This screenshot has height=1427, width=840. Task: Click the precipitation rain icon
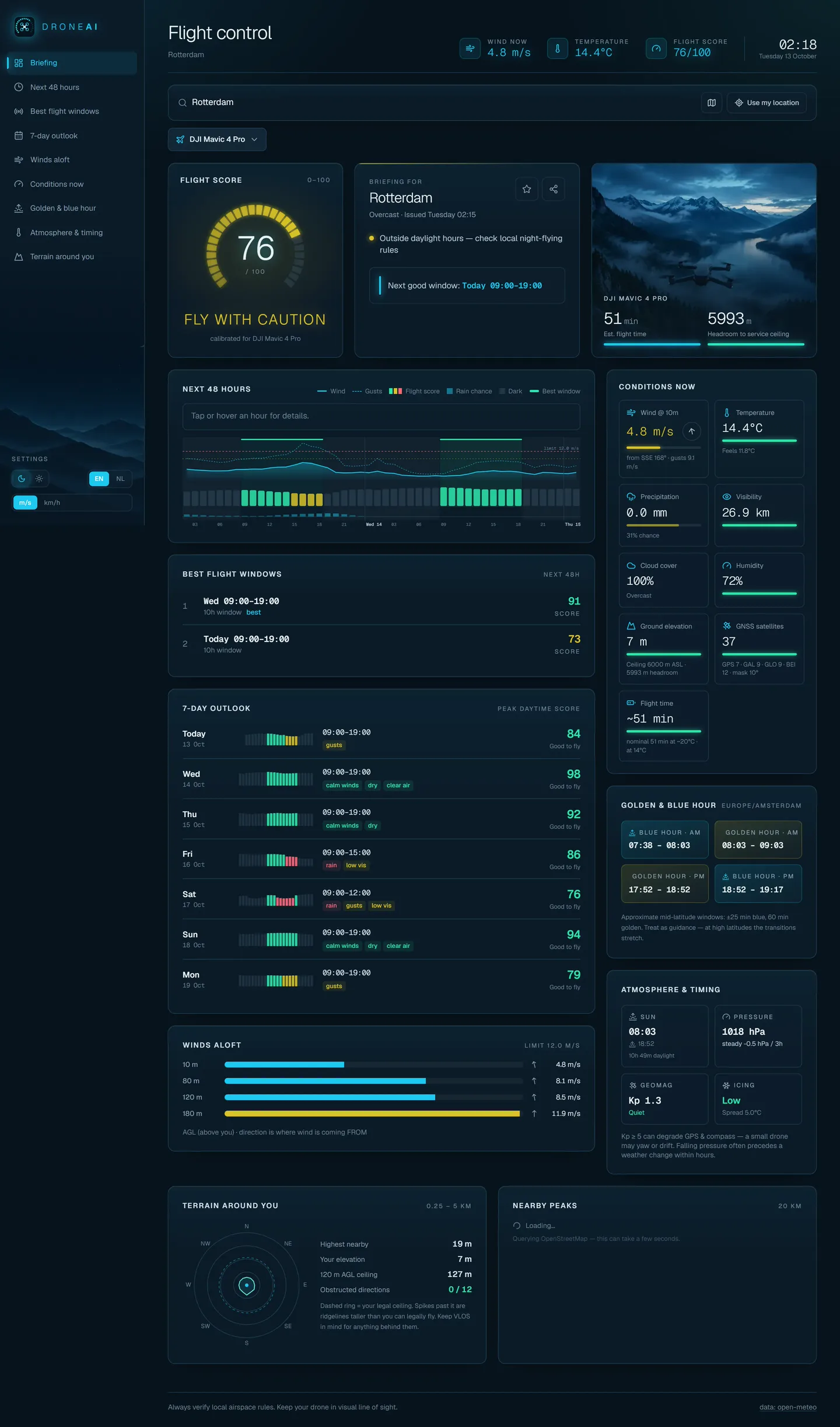pyautogui.click(x=631, y=497)
